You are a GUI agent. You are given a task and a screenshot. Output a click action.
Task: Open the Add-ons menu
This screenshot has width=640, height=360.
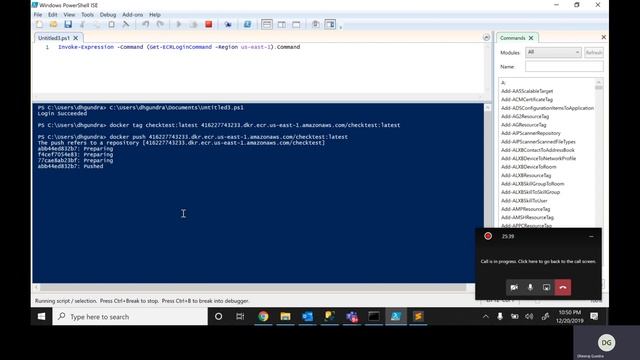[133, 15]
